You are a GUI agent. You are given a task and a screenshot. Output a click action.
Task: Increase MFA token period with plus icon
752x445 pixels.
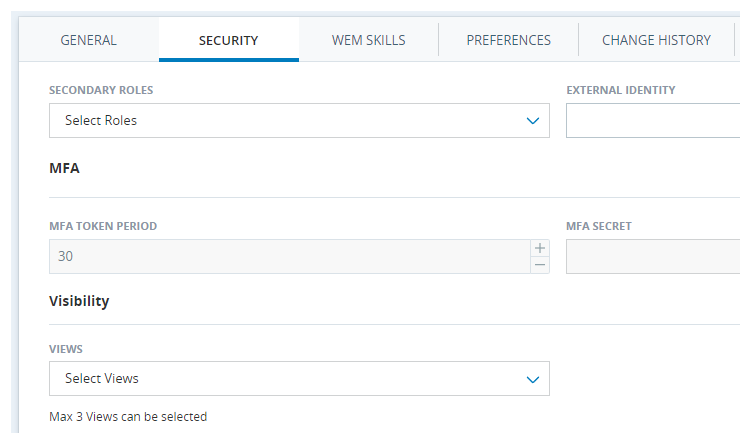tap(540, 248)
